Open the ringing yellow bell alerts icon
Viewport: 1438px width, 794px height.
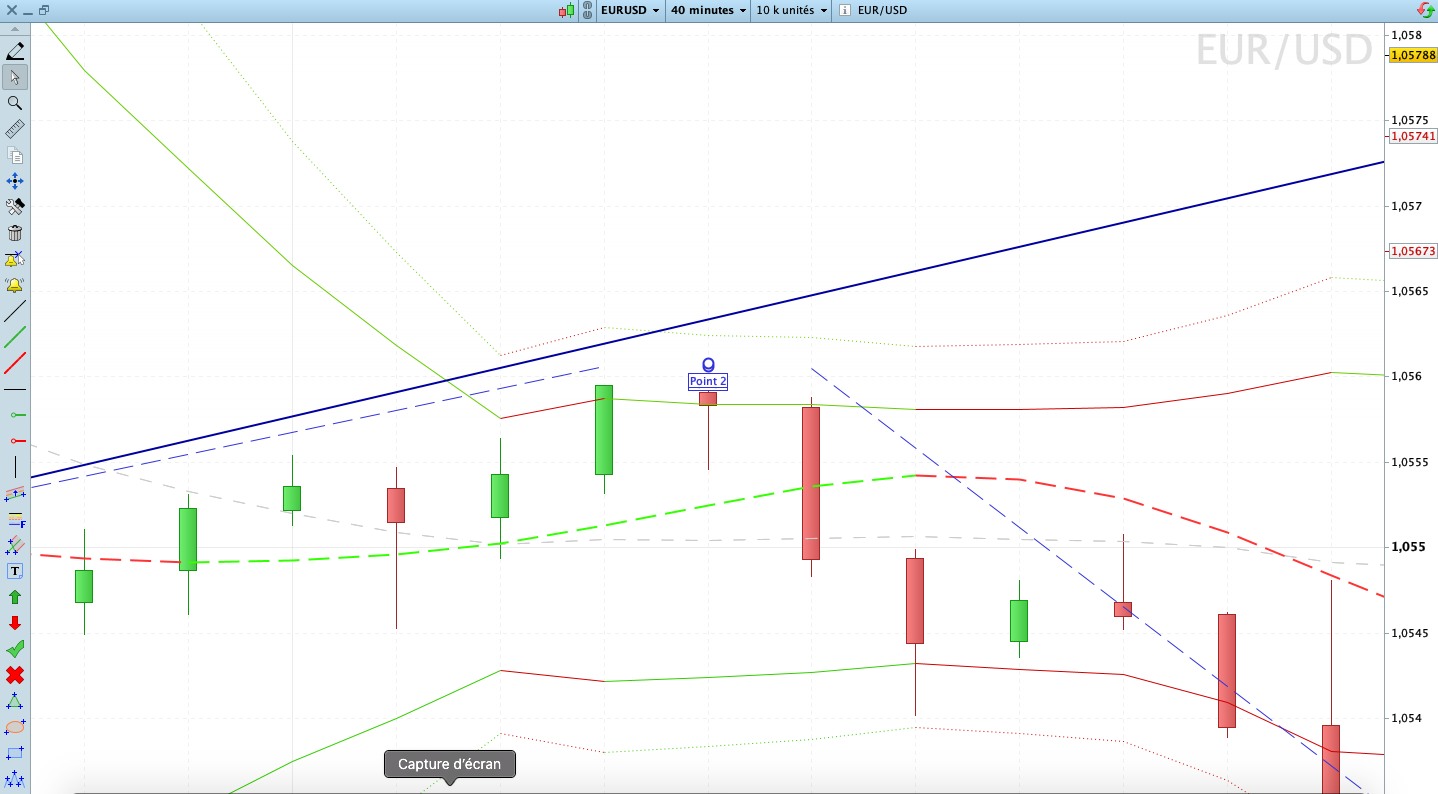15,285
